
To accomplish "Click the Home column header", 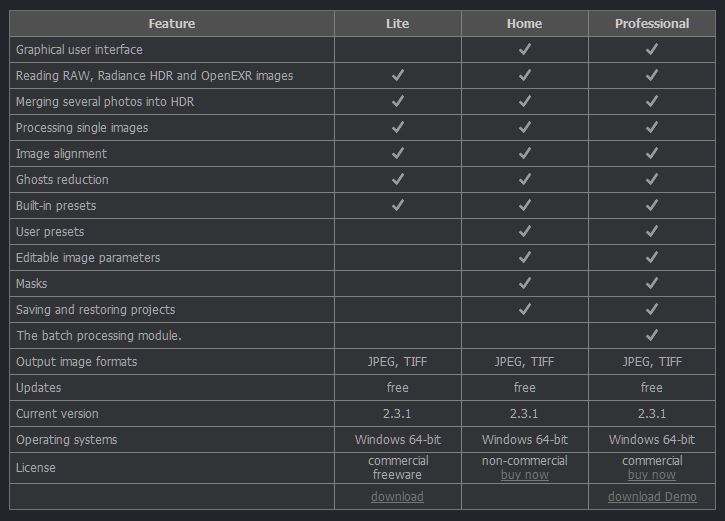I will tap(524, 23).
